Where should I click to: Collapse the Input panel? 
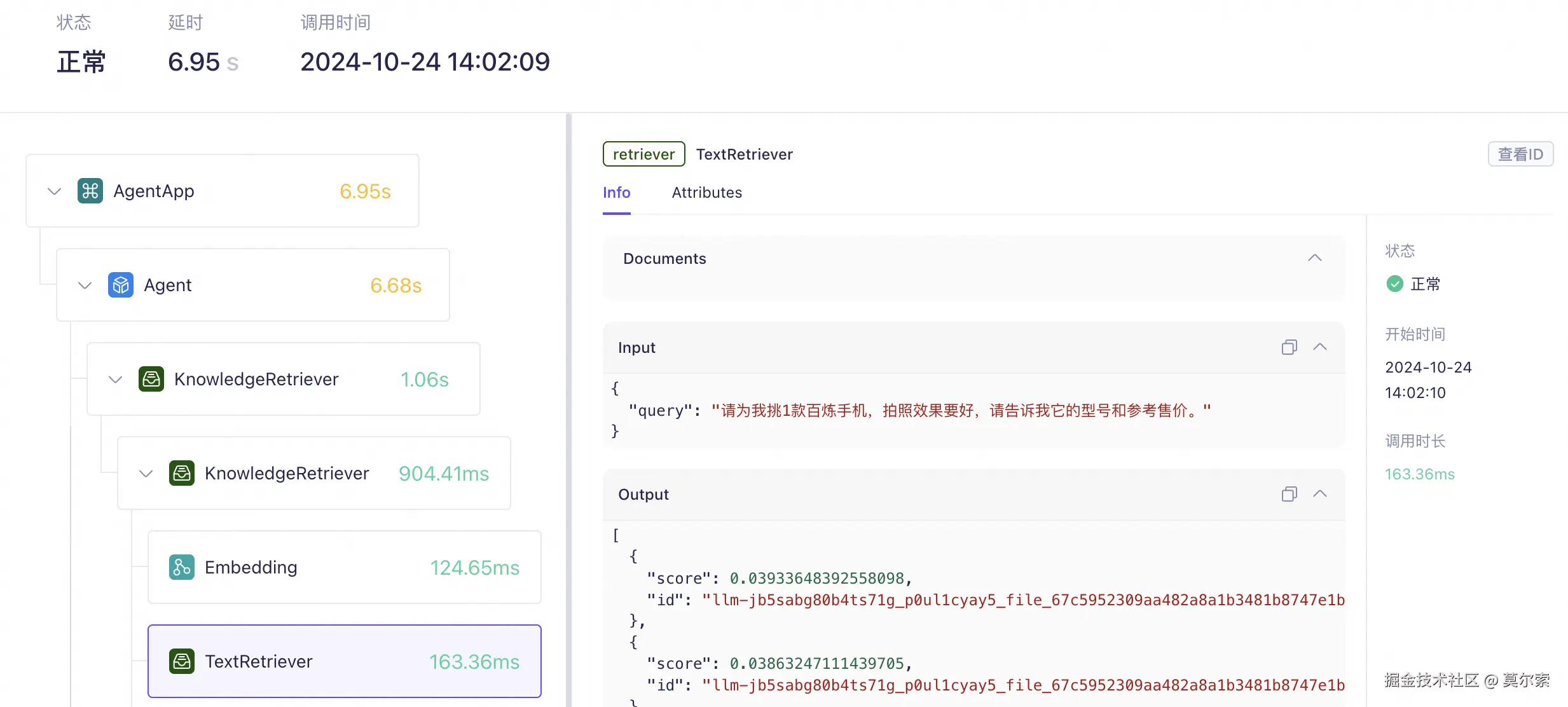[x=1320, y=347]
